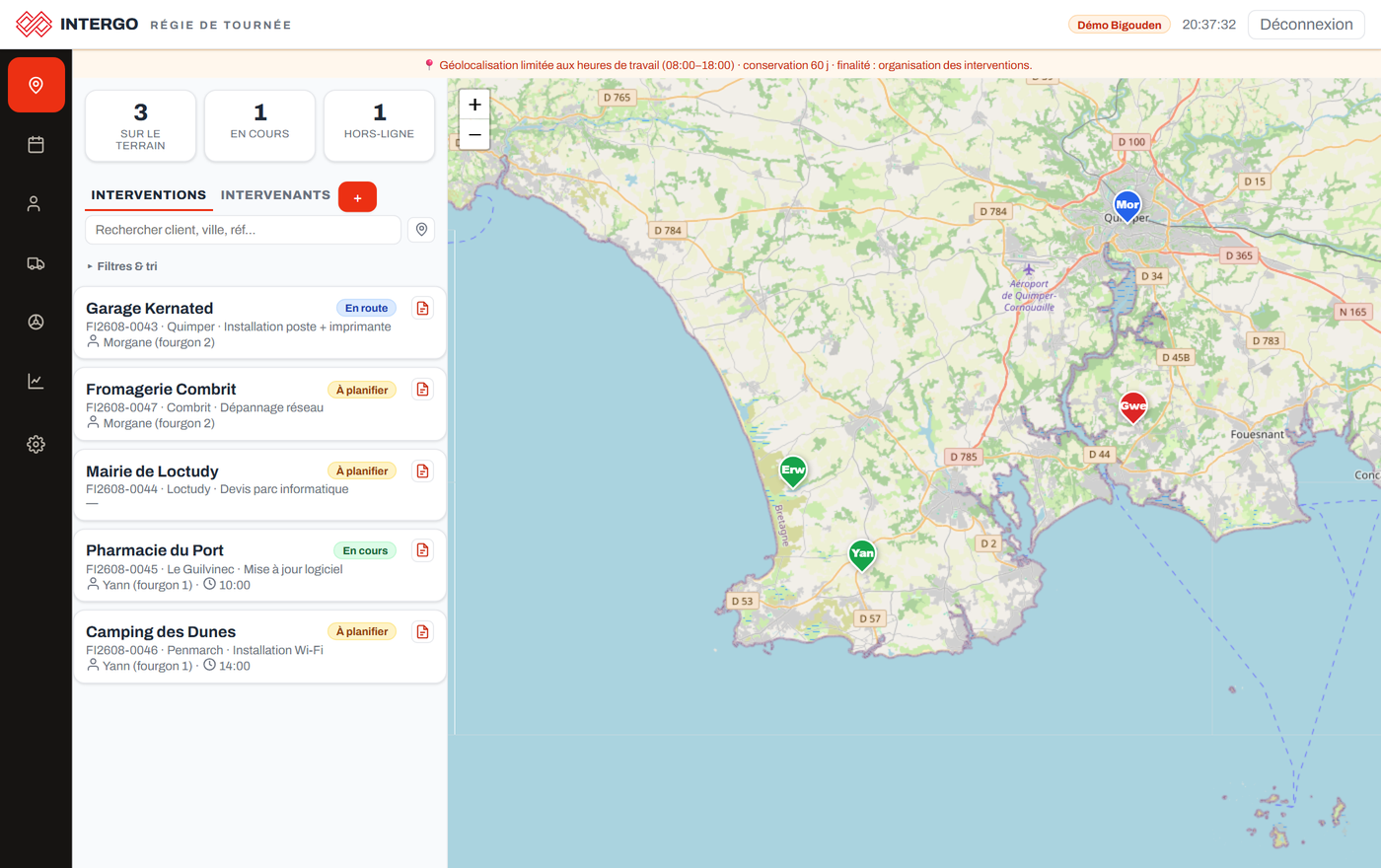Open document icon for Fromagerie Combrit
This screenshot has height=868, width=1381.
(x=422, y=390)
